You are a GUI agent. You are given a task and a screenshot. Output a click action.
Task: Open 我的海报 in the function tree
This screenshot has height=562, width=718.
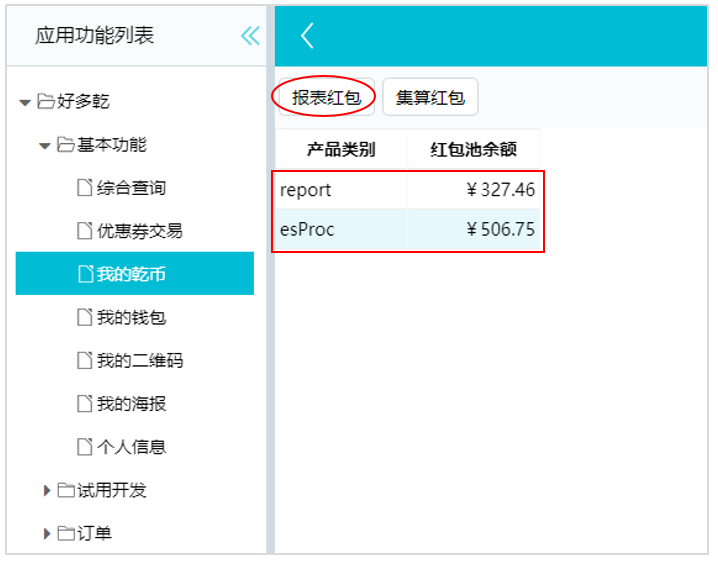click(131, 404)
